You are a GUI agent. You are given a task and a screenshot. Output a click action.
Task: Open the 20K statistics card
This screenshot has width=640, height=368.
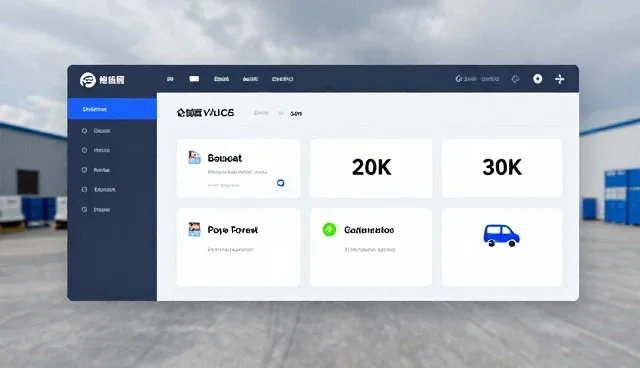pyautogui.click(x=371, y=168)
